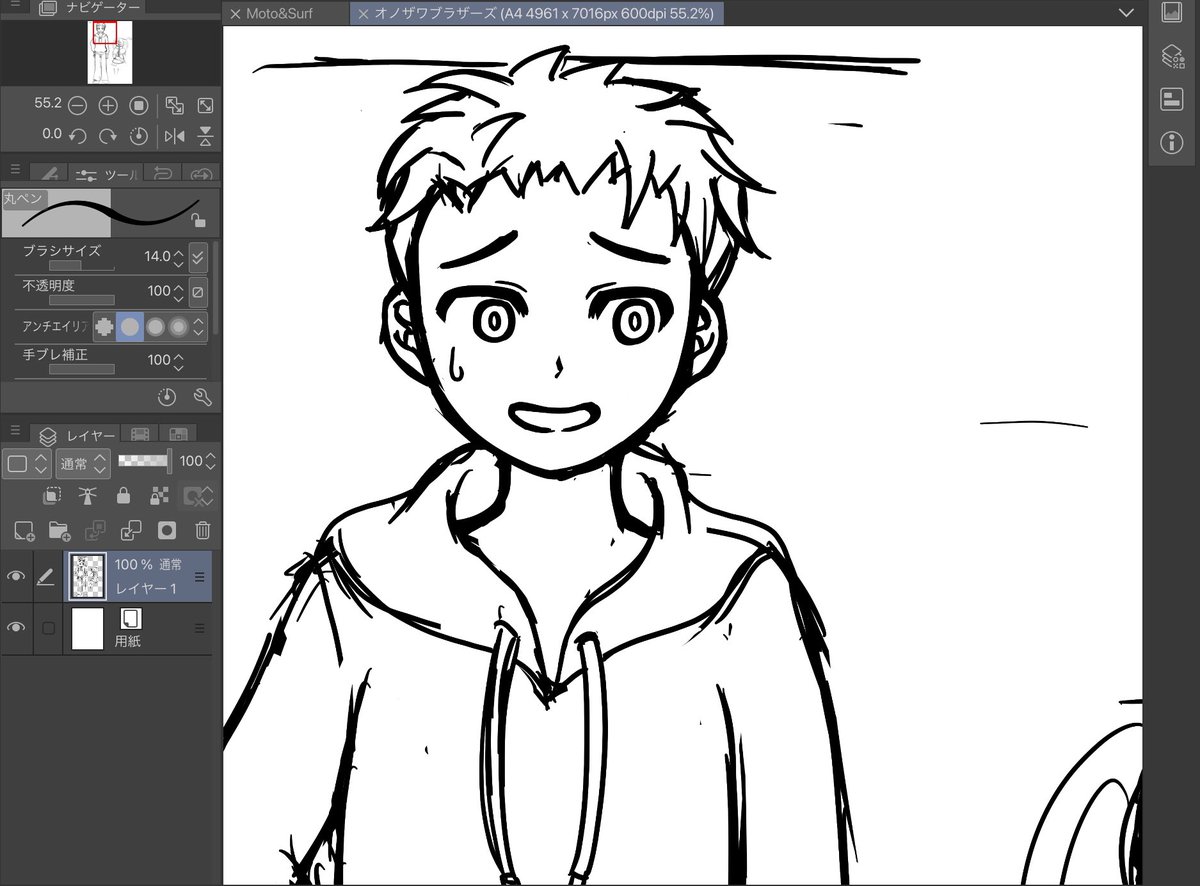Toggle set as reference layer lighthouse icon
Image resolution: width=1200 pixels, height=886 pixels.
click(87, 495)
